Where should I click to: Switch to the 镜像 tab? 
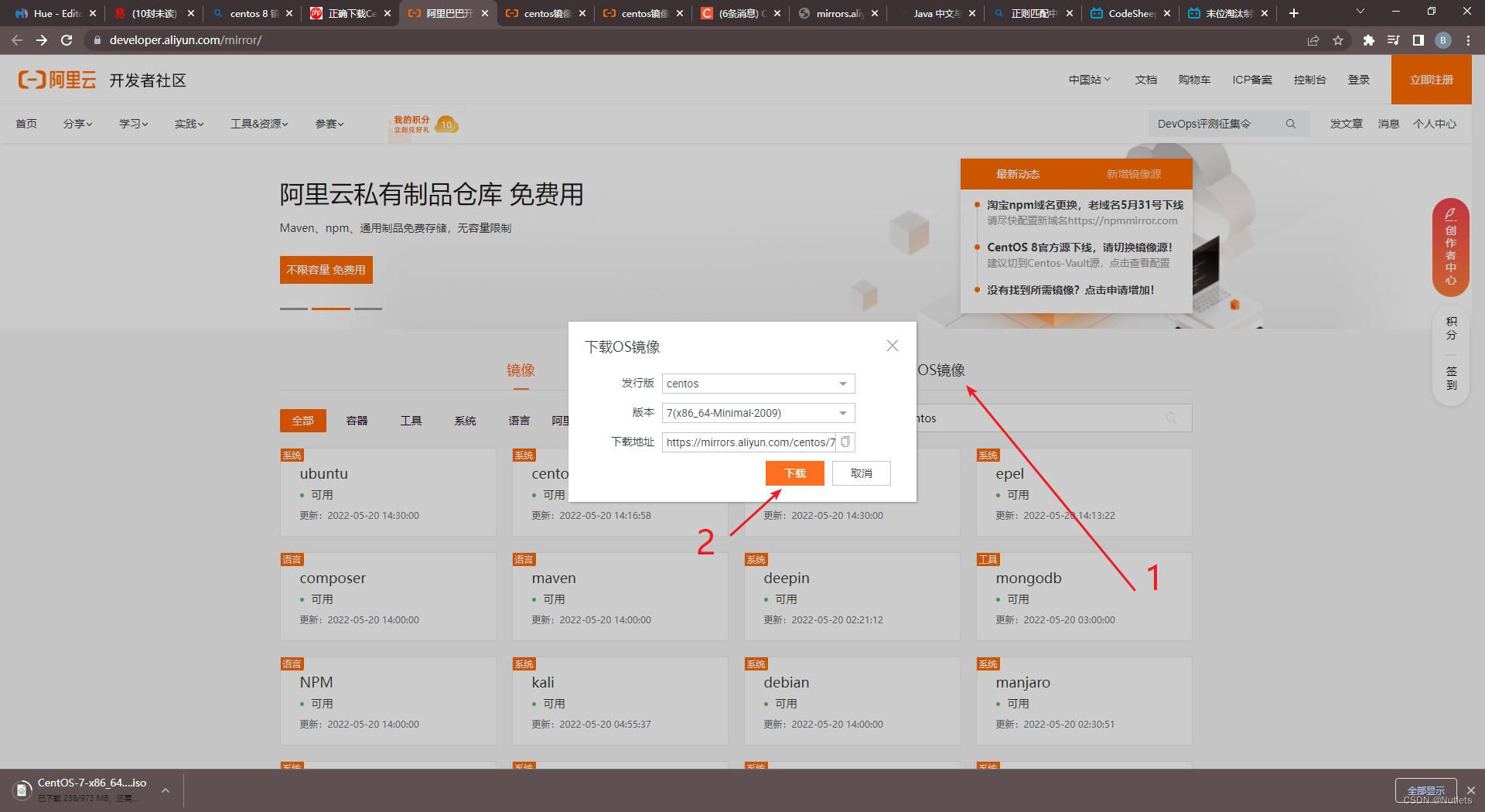tap(521, 370)
